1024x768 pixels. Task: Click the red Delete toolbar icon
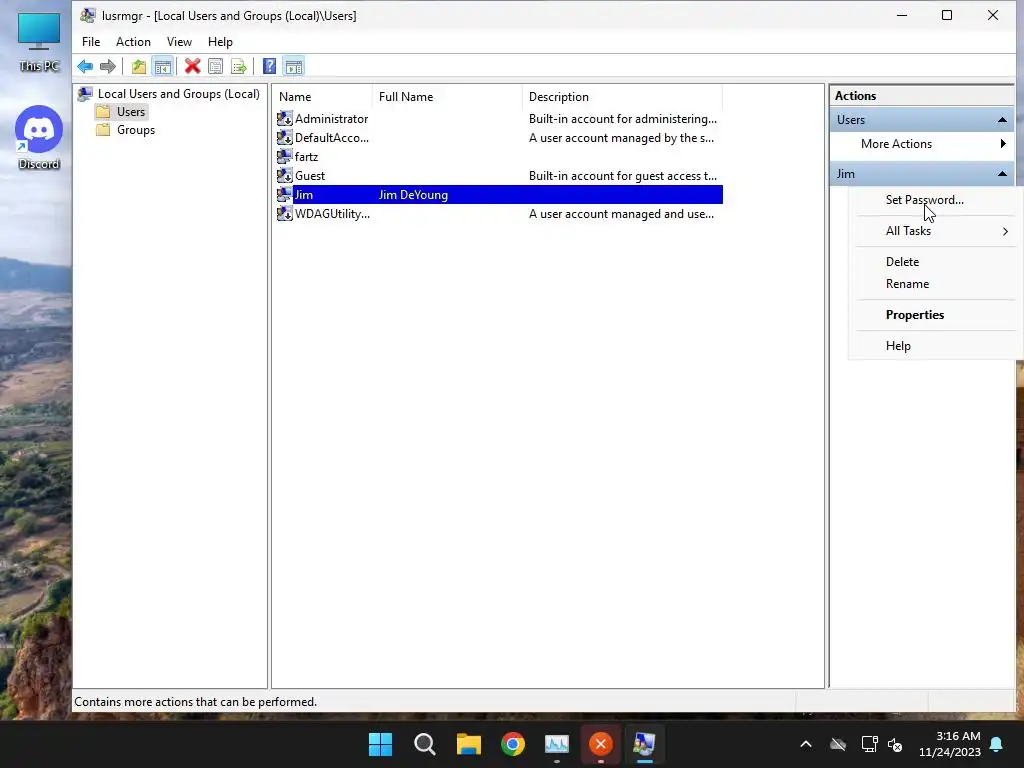(192, 66)
